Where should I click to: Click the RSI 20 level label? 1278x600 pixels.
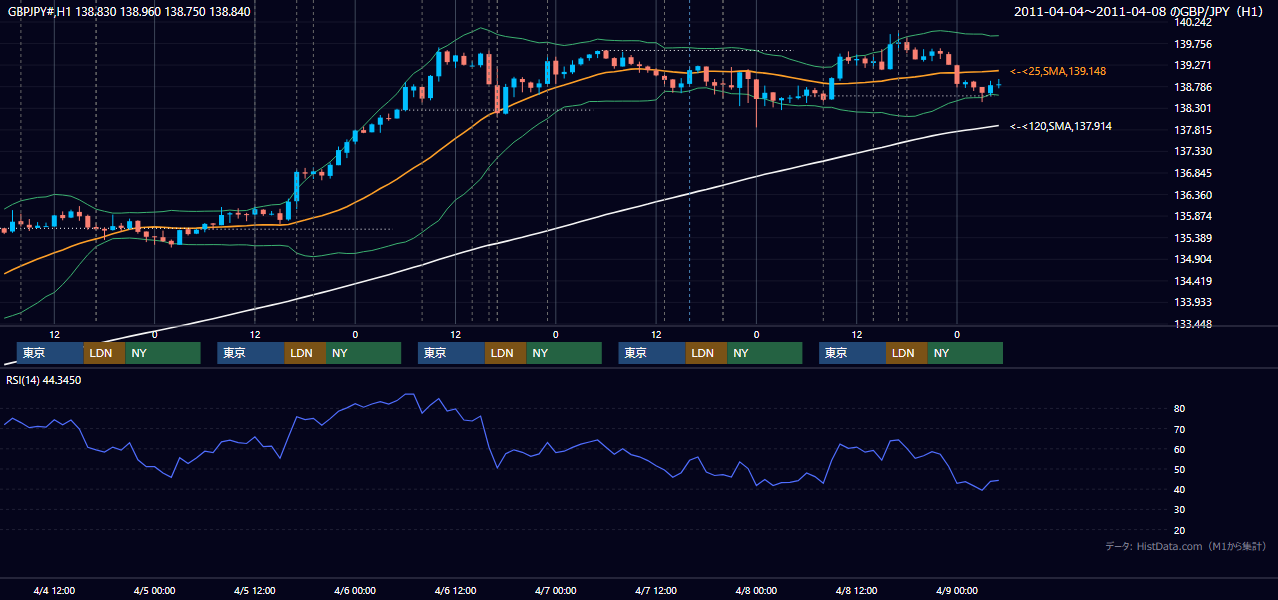point(1180,530)
